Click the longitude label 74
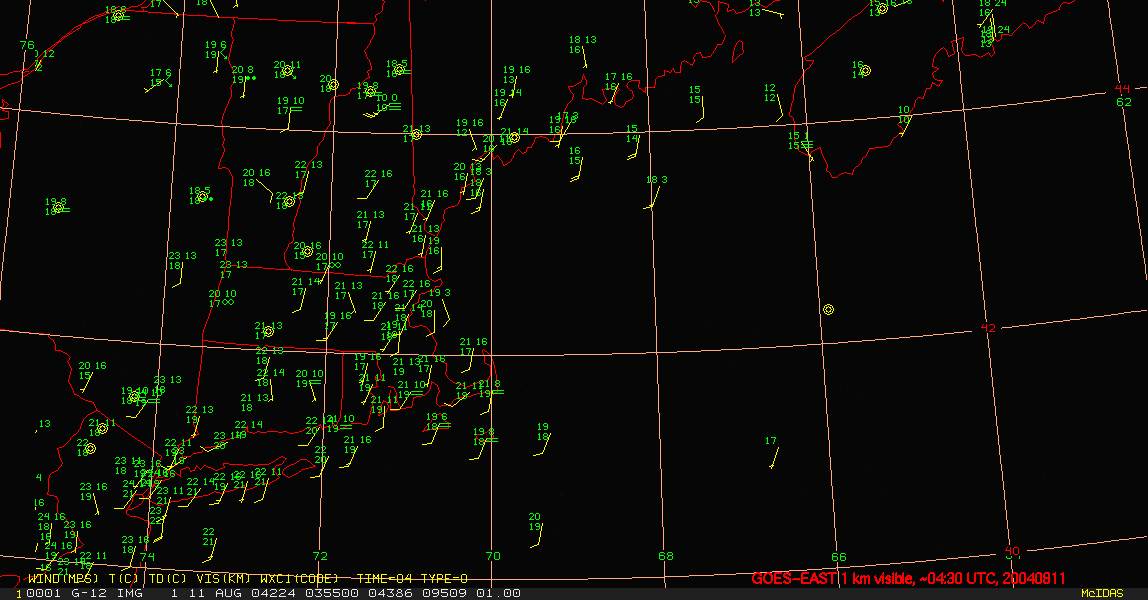Viewport: 1148px width, 600px height. [148, 556]
